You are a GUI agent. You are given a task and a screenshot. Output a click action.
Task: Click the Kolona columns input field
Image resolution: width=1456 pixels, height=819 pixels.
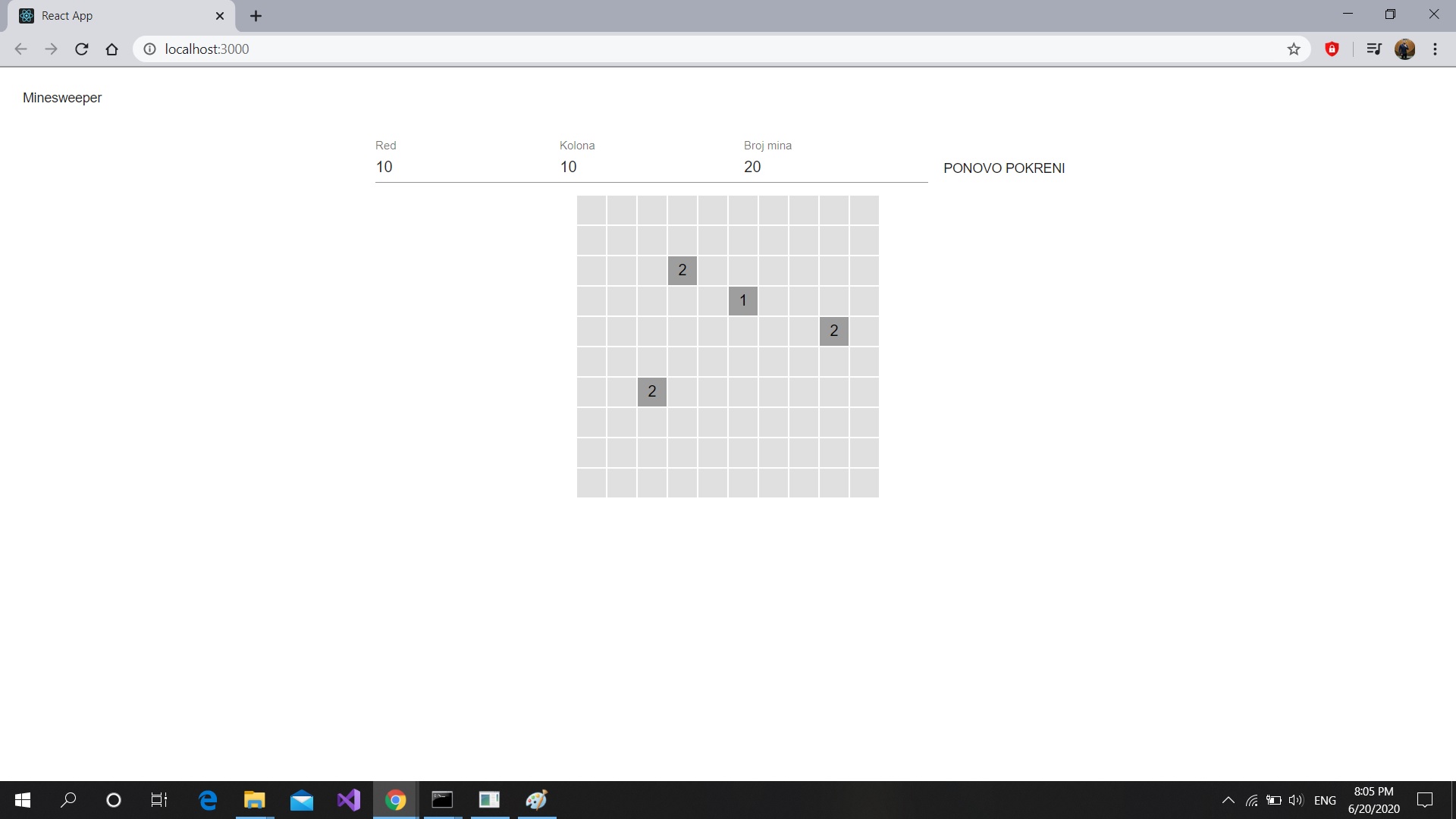tap(651, 167)
